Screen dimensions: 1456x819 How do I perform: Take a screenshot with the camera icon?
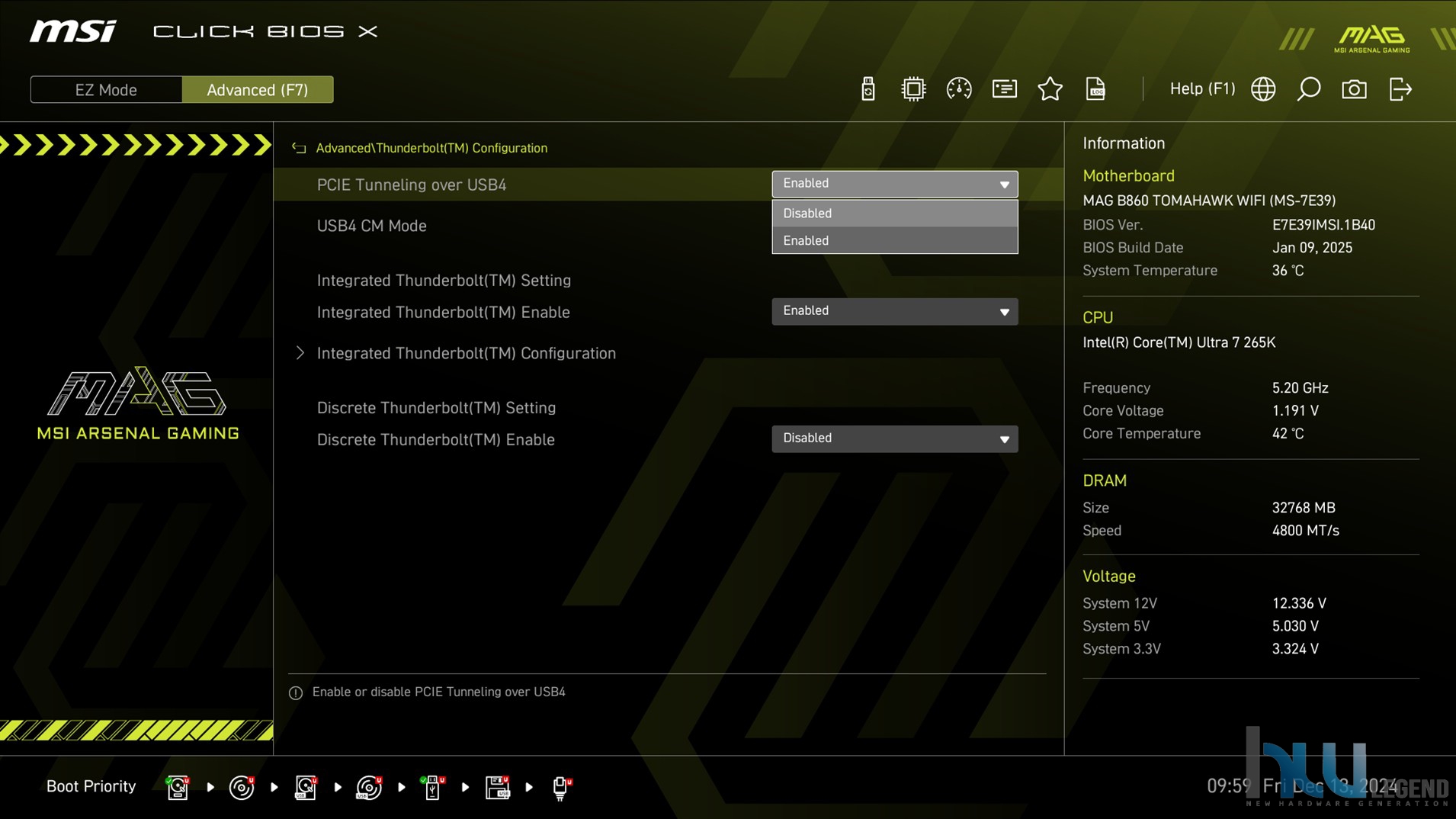click(x=1354, y=89)
